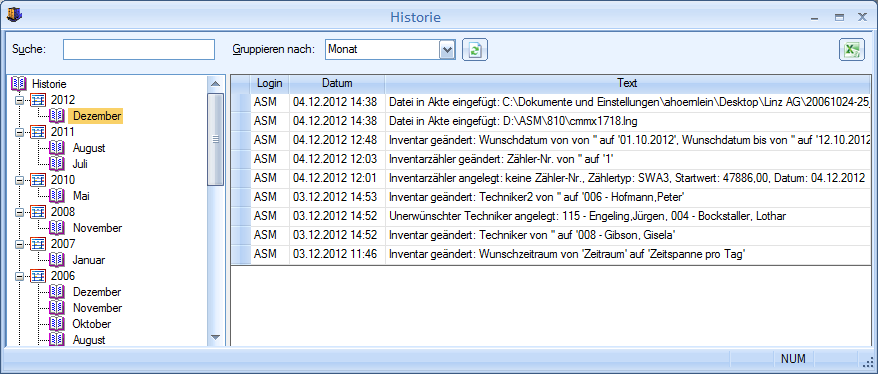Collapse the 2007 tree node

[20, 244]
